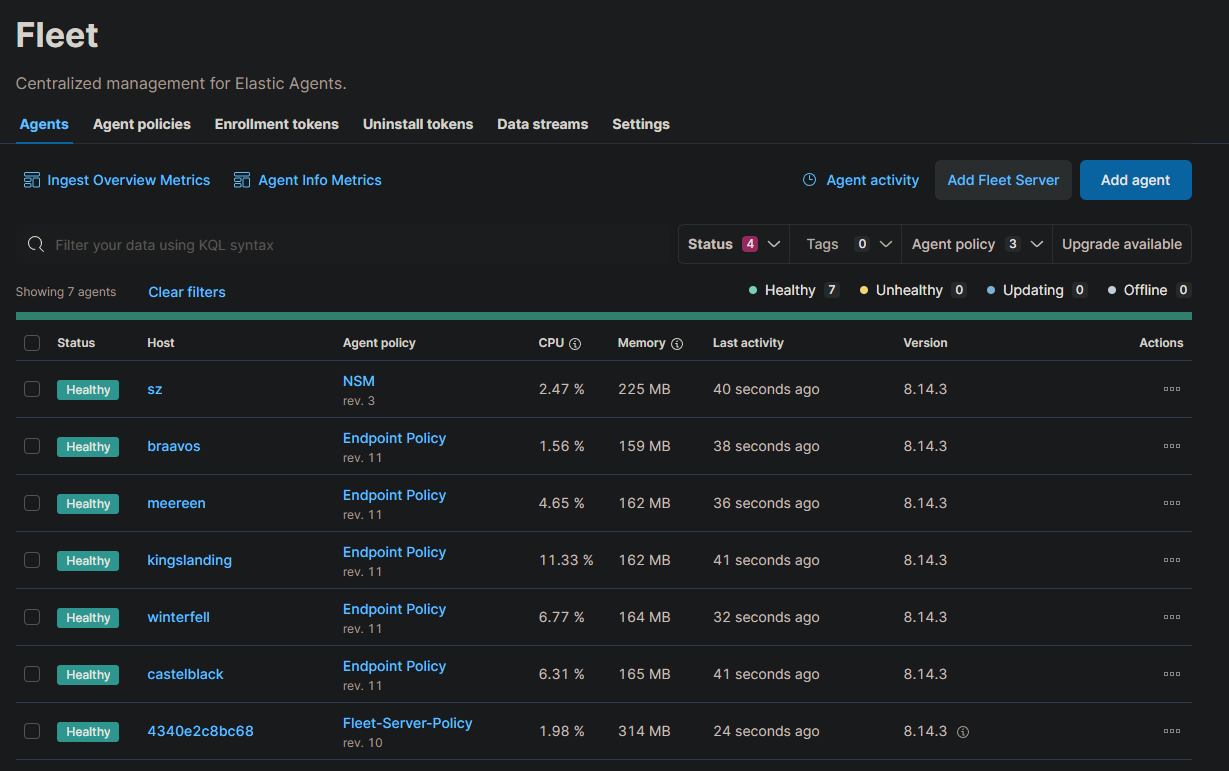Check the winterfell agent row checkbox

32,617
